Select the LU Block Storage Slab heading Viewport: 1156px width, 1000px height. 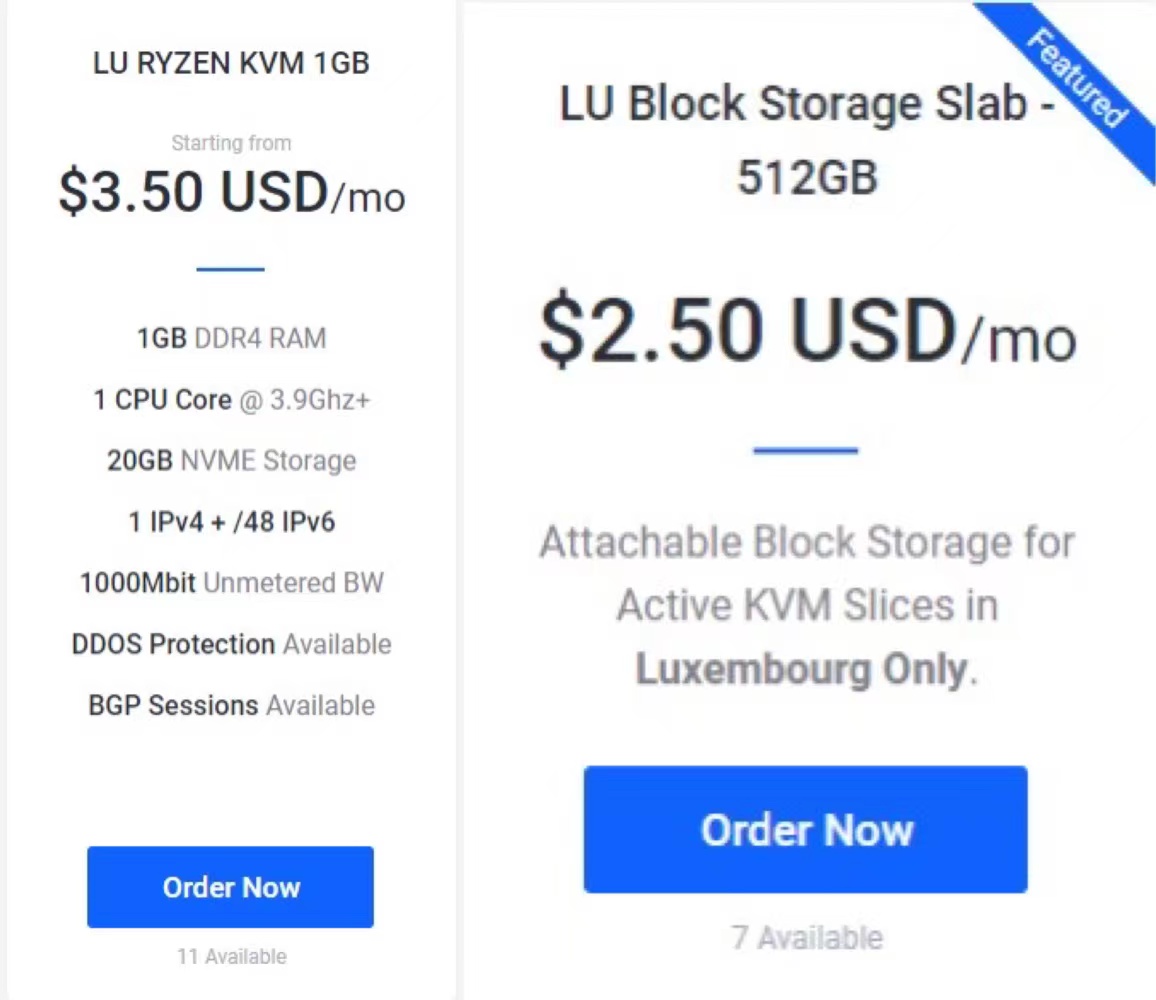807,139
